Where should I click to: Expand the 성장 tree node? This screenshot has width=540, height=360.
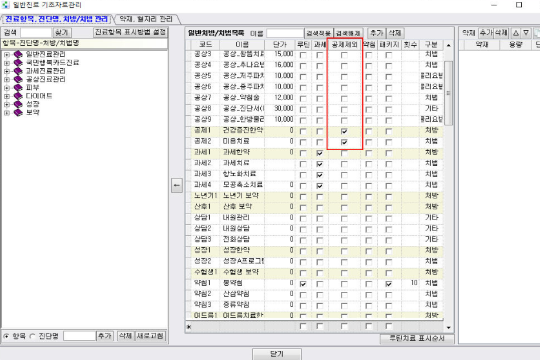click(7, 104)
